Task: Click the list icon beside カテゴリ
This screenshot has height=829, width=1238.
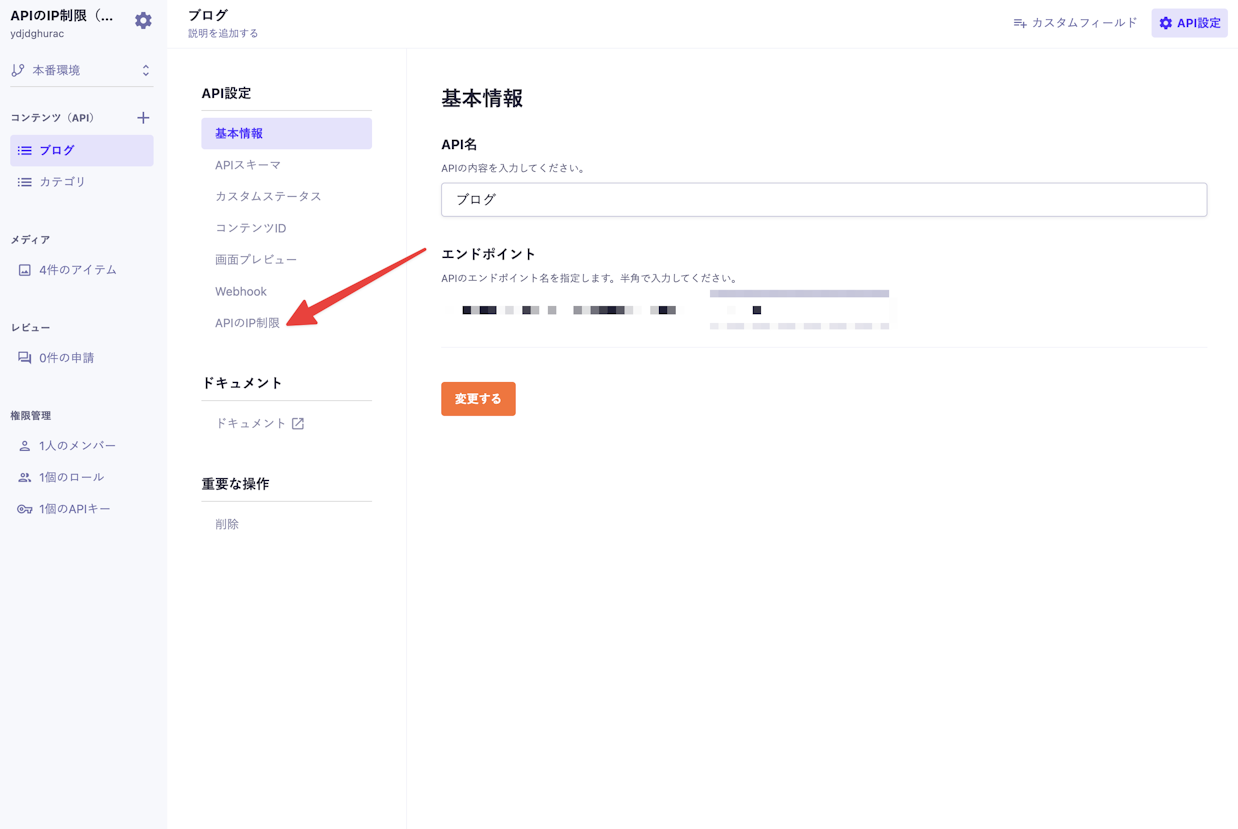Action: (25, 182)
